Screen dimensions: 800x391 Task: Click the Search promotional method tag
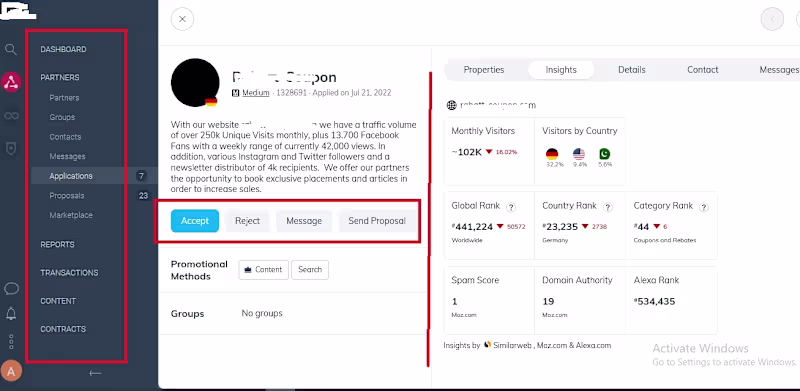tap(310, 270)
